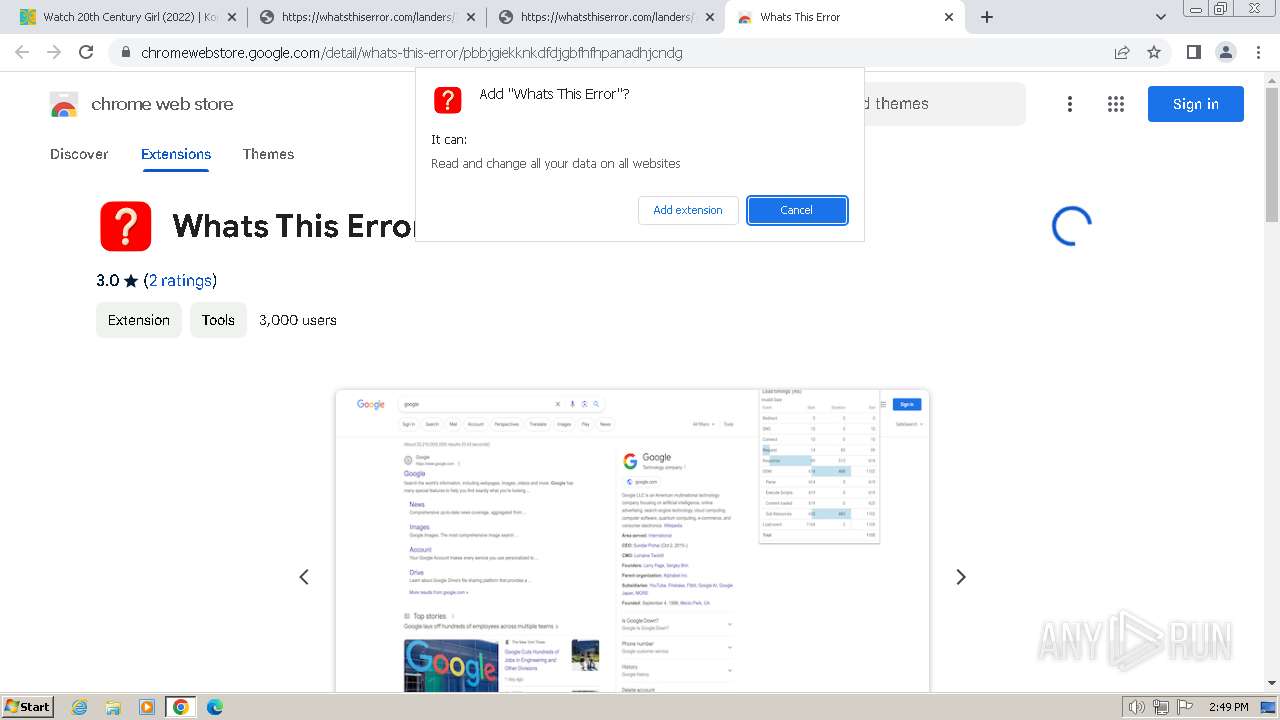The image size is (1280, 720).
Task: Click in the Chrome address bar URL
Action: 412,53
